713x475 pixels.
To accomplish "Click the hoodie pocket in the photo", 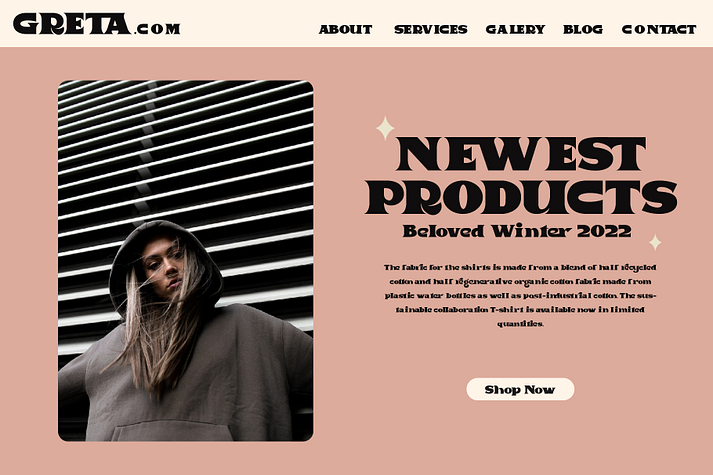I will pos(173,432).
